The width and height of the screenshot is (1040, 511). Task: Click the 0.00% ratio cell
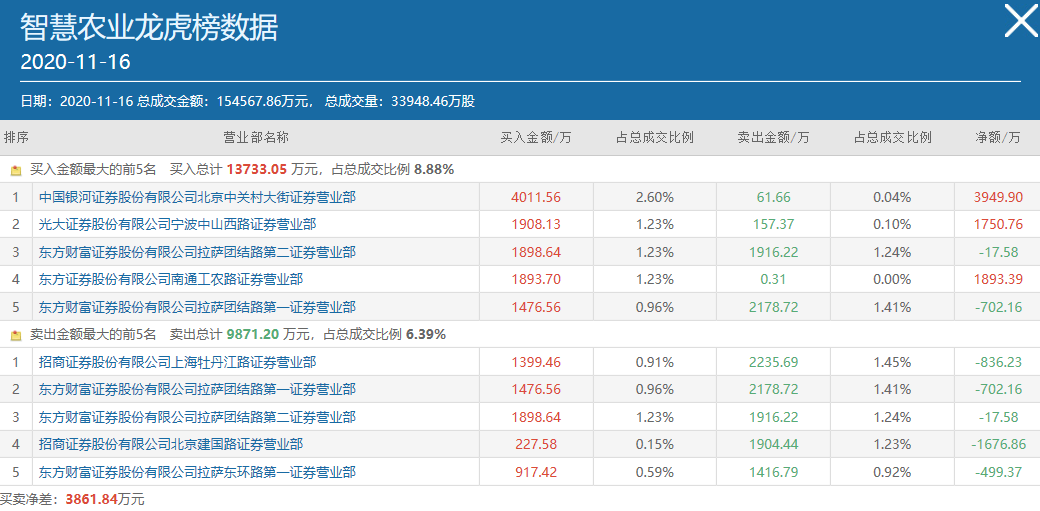pyautogui.click(x=892, y=279)
